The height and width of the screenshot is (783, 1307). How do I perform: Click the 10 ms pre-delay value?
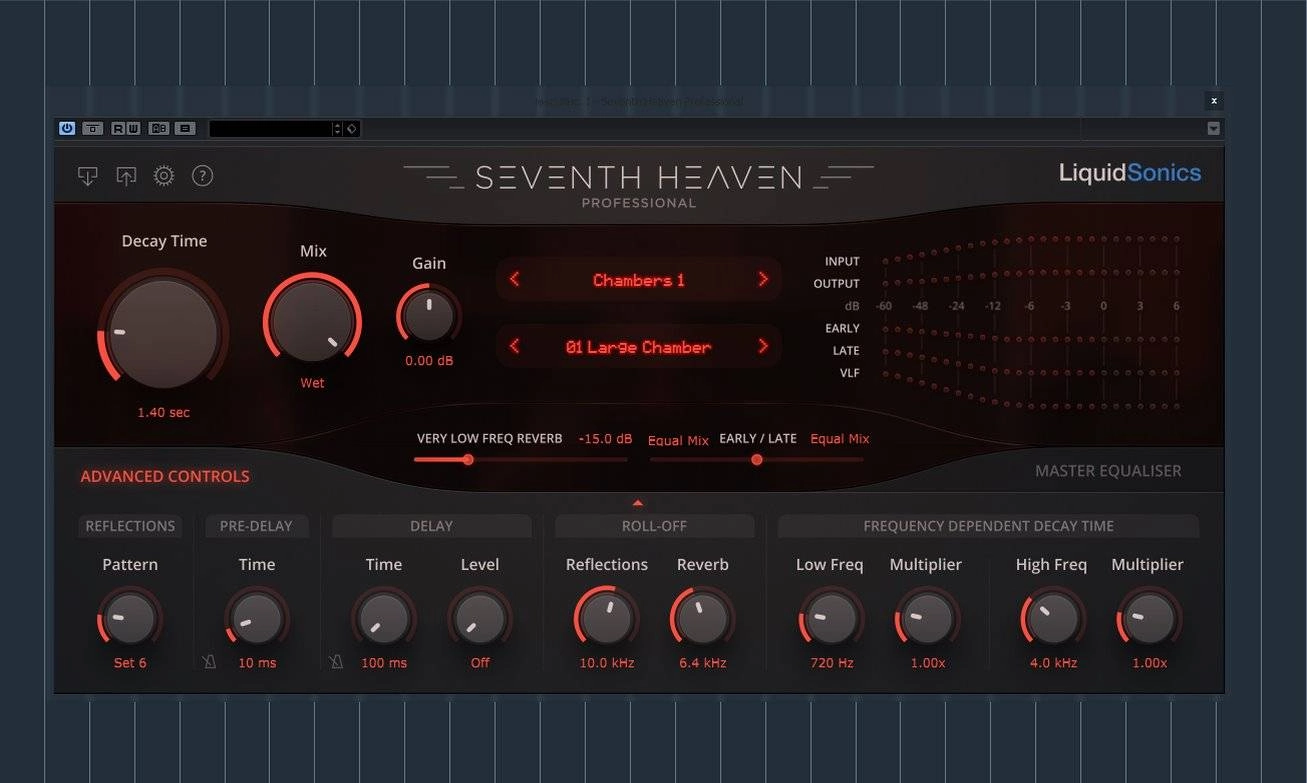click(257, 663)
